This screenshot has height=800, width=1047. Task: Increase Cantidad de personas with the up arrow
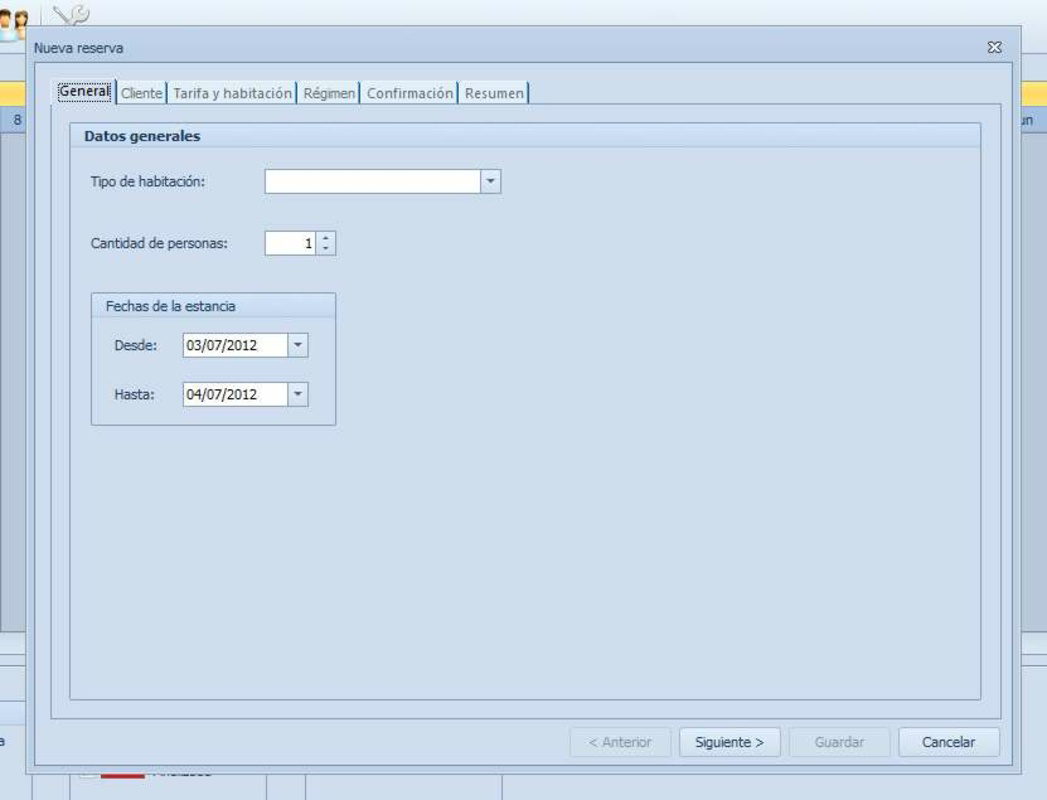pos(326,238)
